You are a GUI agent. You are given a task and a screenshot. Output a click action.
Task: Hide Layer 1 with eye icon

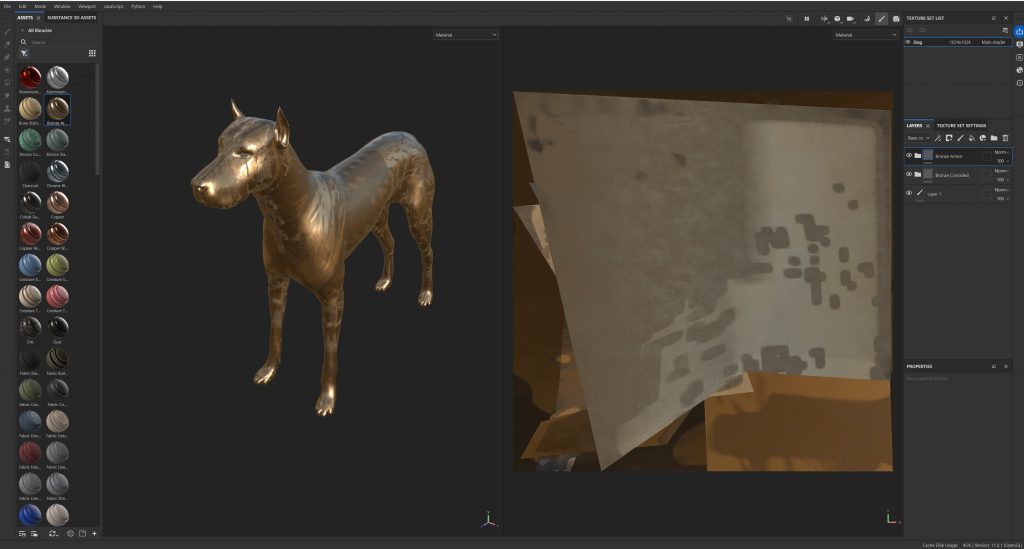[x=909, y=192]
